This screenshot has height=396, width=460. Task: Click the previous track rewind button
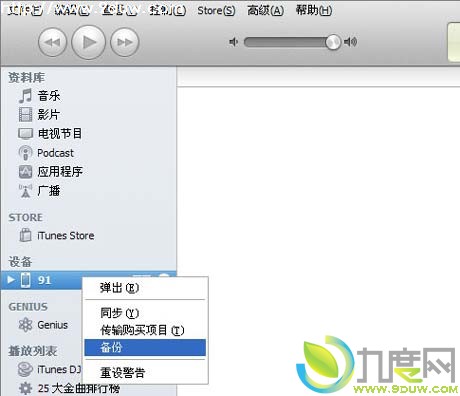click(52, 42)
